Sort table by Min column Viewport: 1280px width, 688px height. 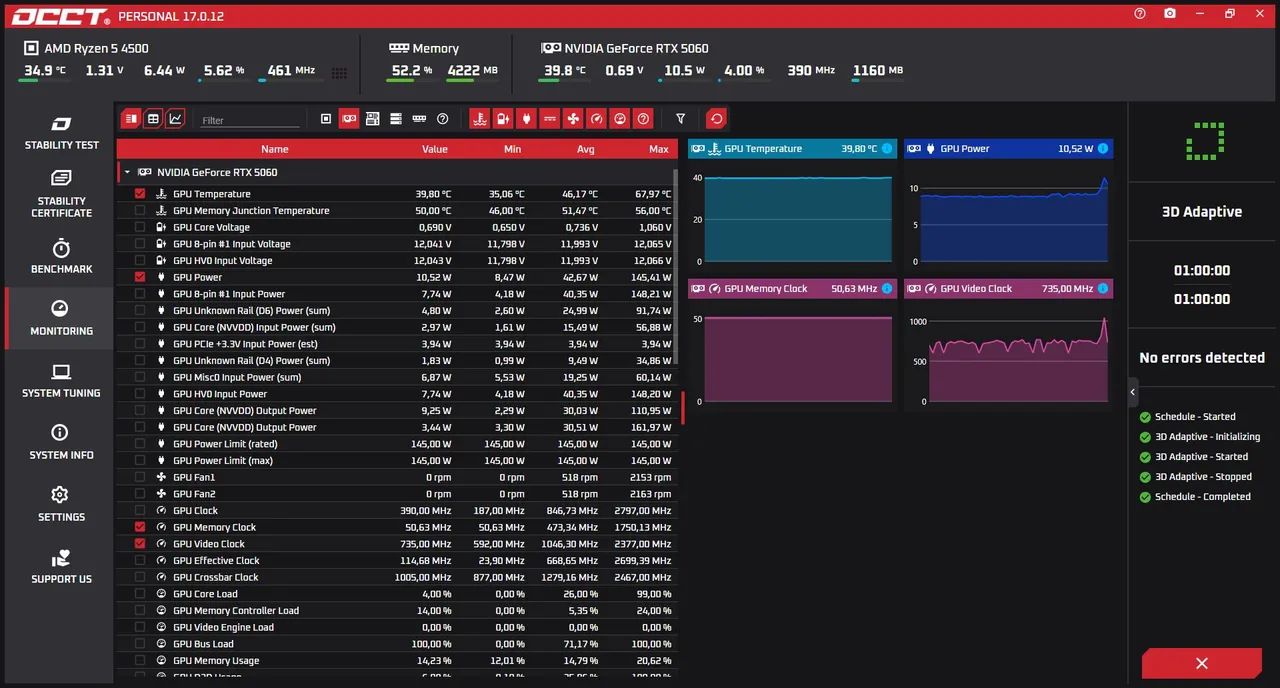point(512,149)
